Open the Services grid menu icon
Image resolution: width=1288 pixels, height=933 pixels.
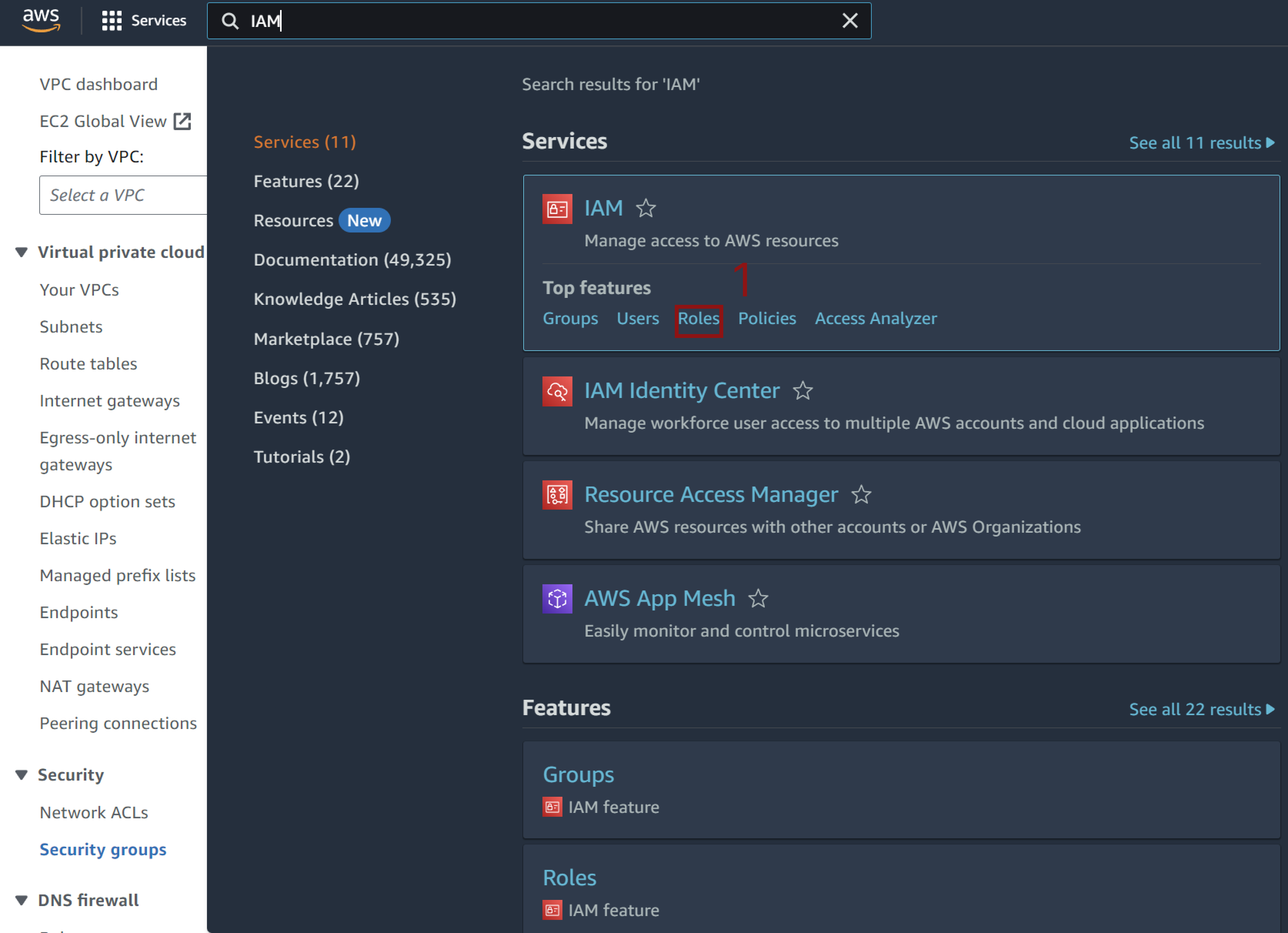tap(111, 21)
